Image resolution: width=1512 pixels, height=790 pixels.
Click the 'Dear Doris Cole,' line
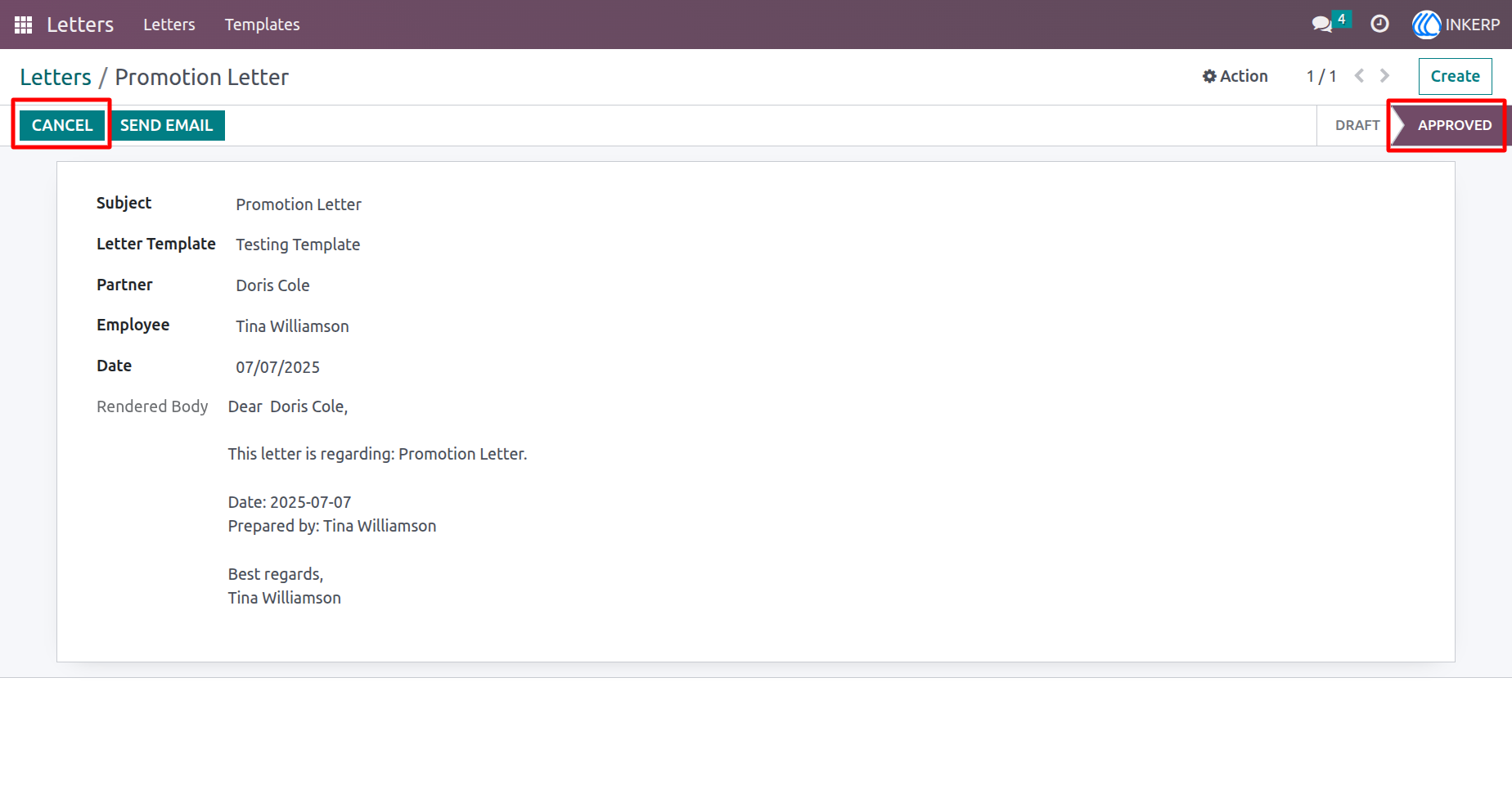288,406
